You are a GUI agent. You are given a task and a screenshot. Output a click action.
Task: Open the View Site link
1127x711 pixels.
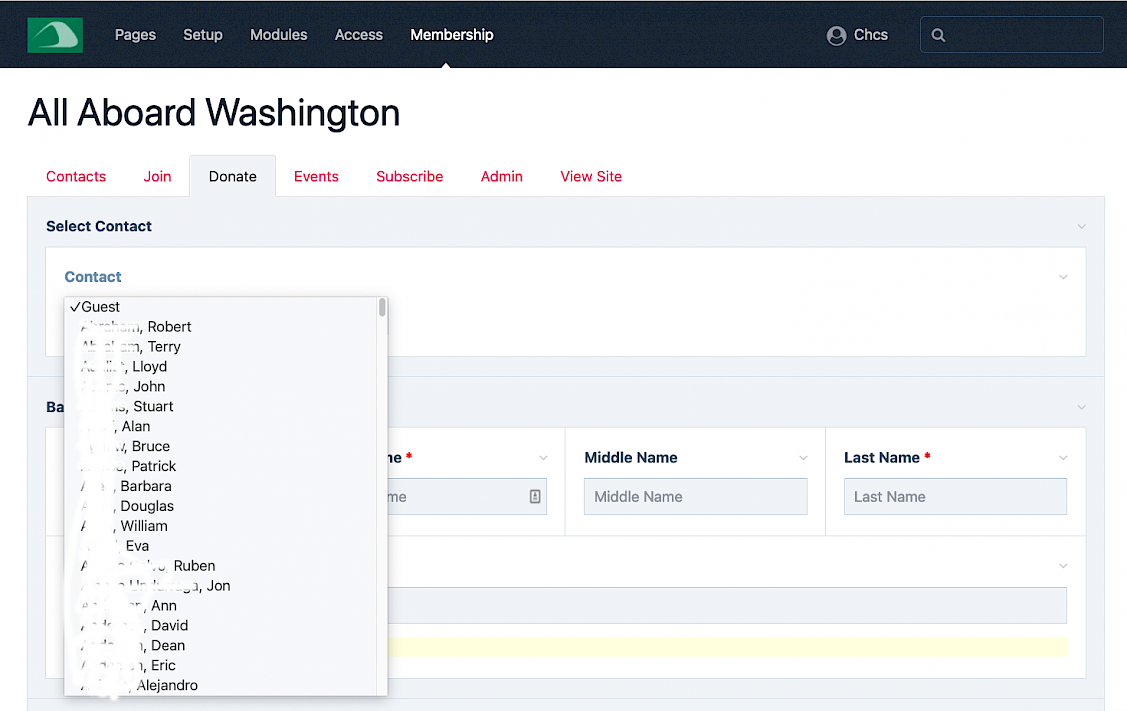point(590,176)
